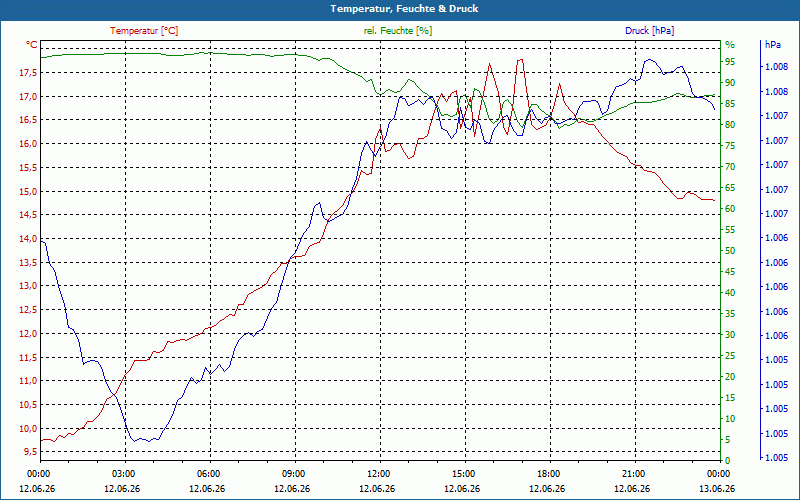This screenshot has height=500, width=800.
Task: Click the '03:00' time label
Action: pyautogui.click(x=122, y=474)
